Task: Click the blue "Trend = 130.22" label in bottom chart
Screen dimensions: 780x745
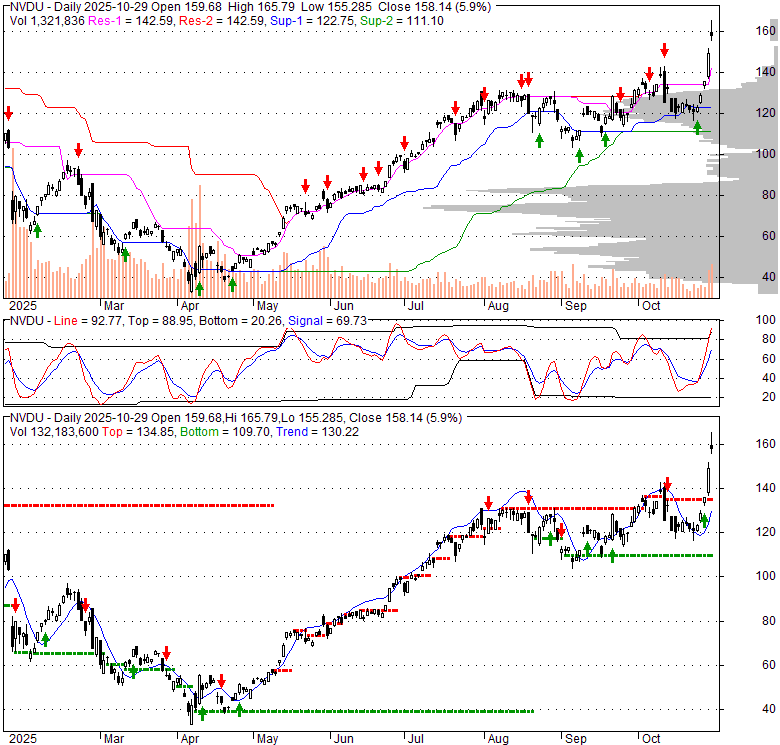Action: (317, 432)
